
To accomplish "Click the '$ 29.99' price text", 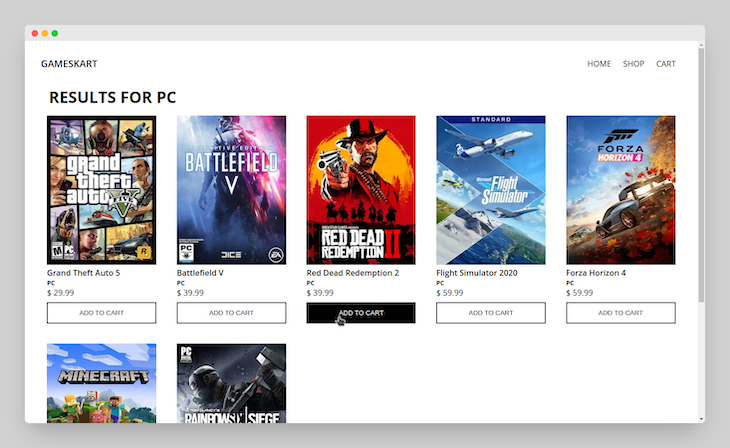I will [x=61, y=293].
